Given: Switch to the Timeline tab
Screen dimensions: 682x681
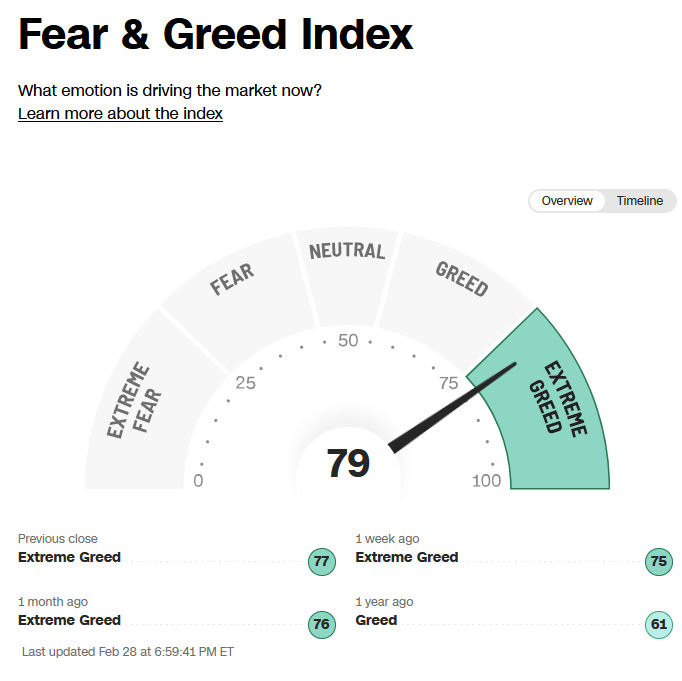Looking at the screenshot, I should click(639, 201).
